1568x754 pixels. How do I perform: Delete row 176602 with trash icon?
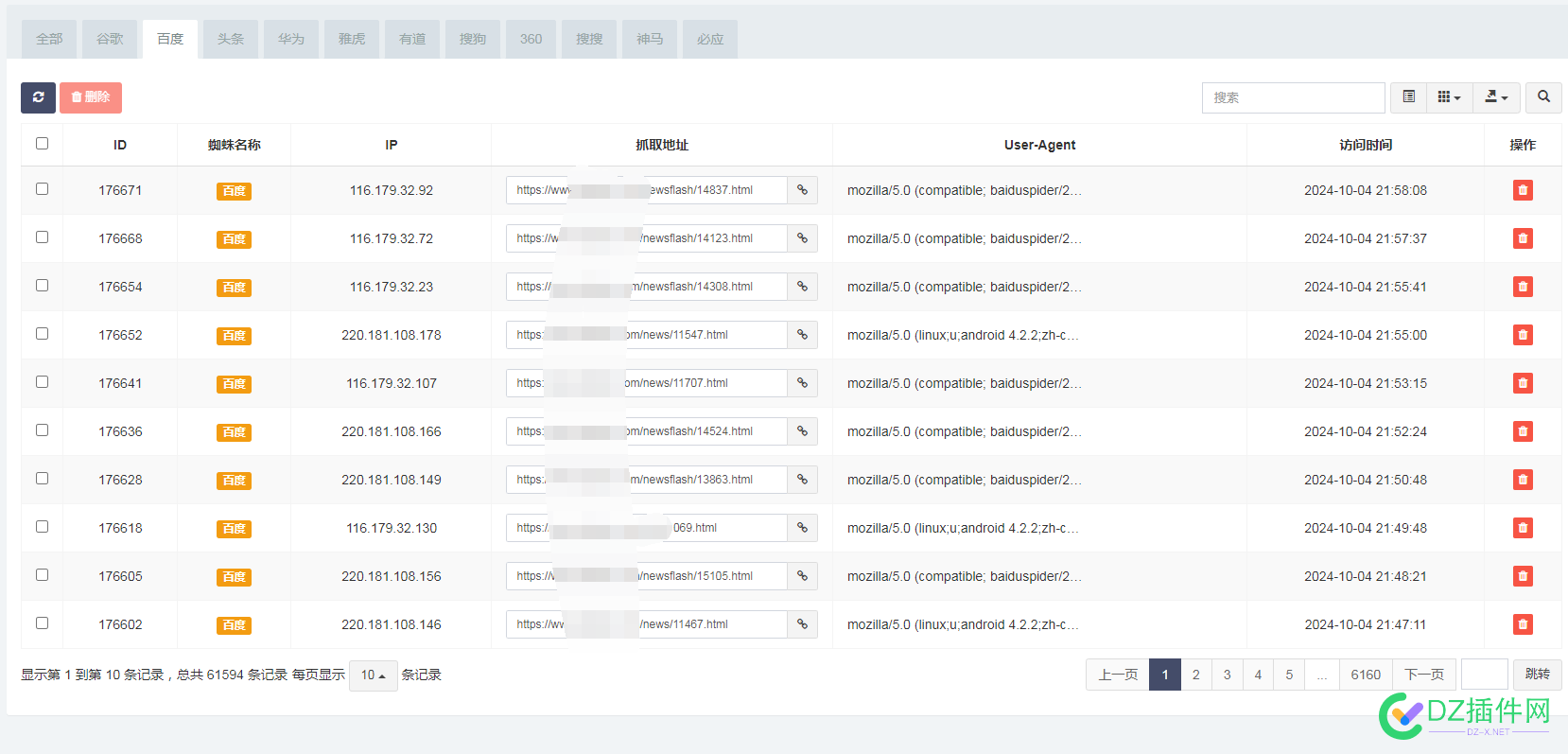(1523, 624)
